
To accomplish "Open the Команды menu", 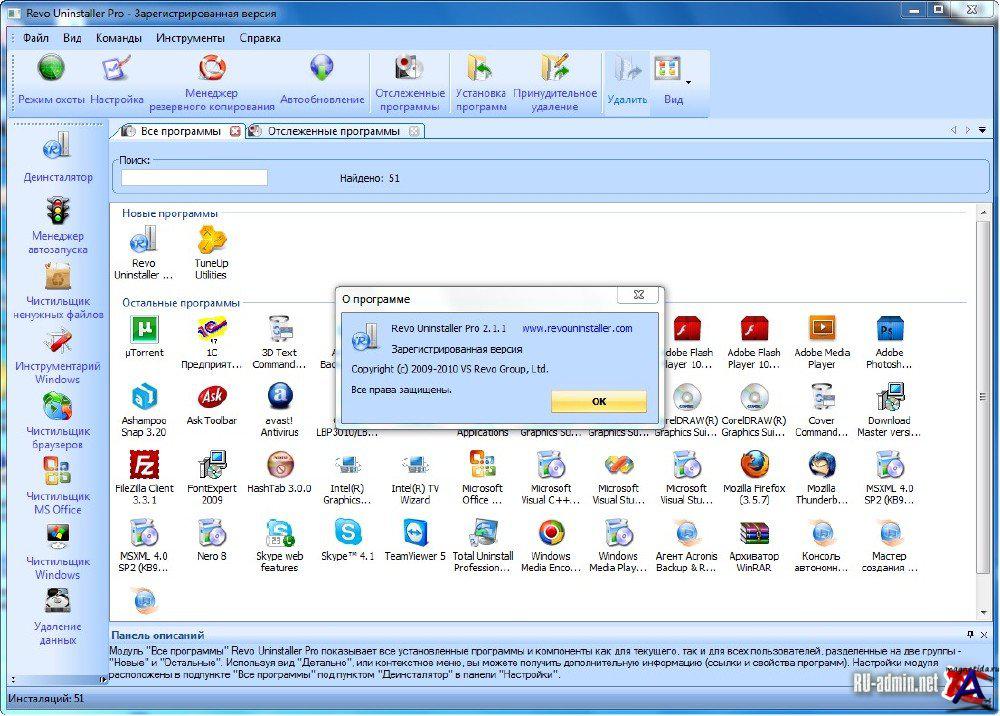I will (x=118, y=38).
